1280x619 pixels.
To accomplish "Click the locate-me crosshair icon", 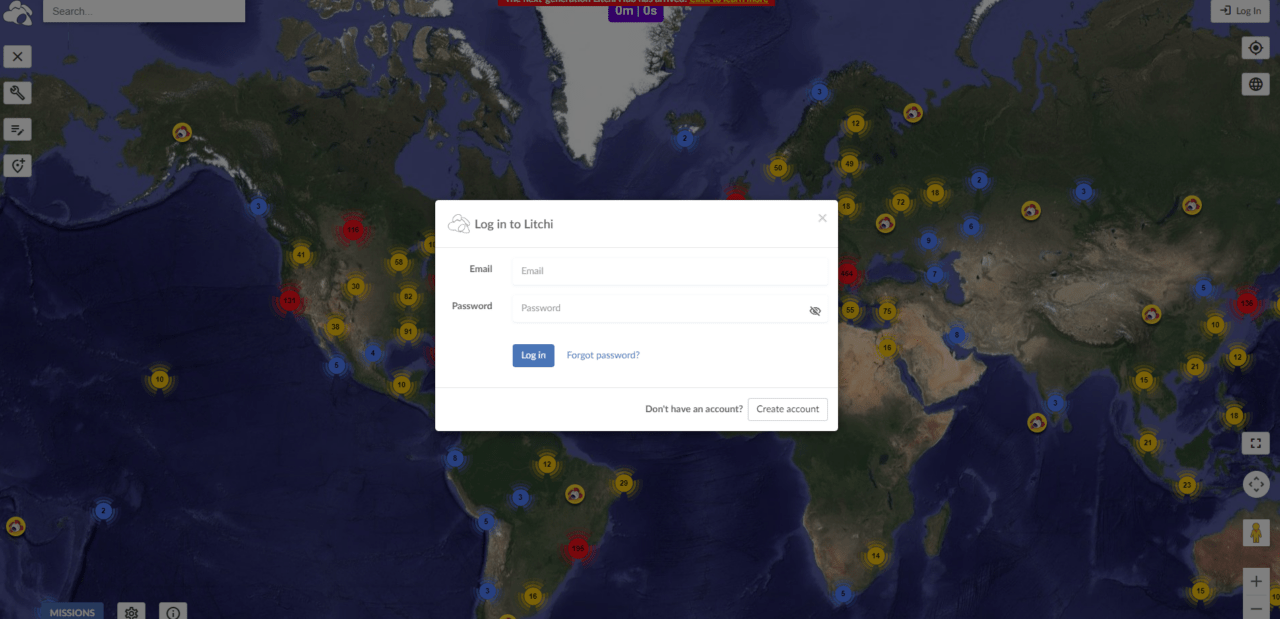I will (x=1255, y=48).
